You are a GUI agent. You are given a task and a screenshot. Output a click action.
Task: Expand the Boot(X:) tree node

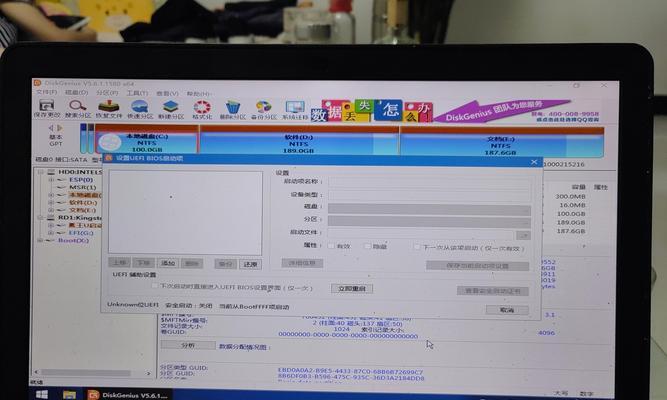coord(41,240)
